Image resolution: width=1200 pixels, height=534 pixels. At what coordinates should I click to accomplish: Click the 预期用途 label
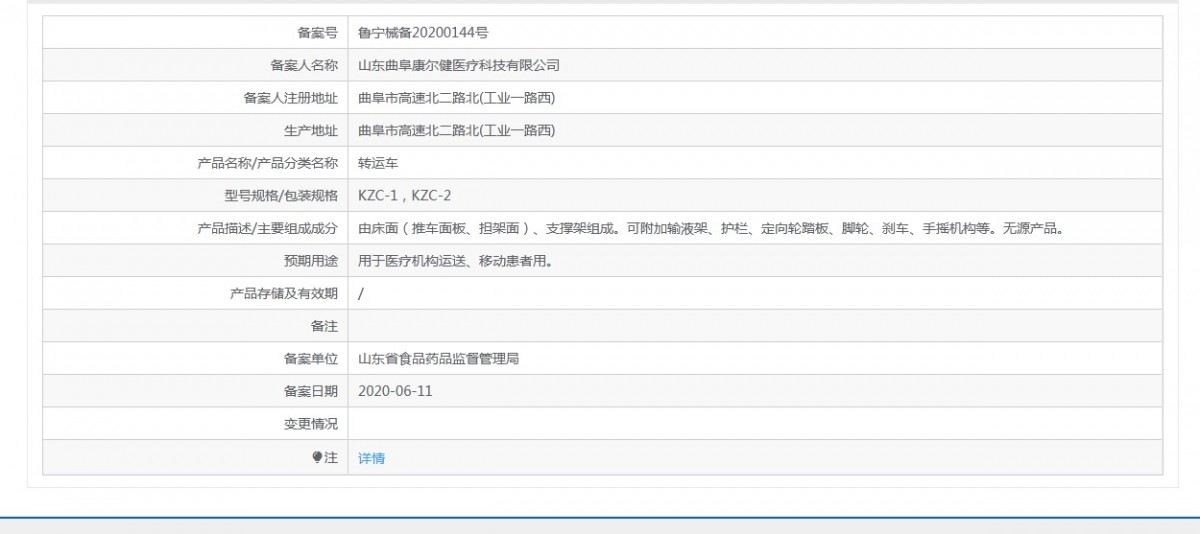[311, 261]
